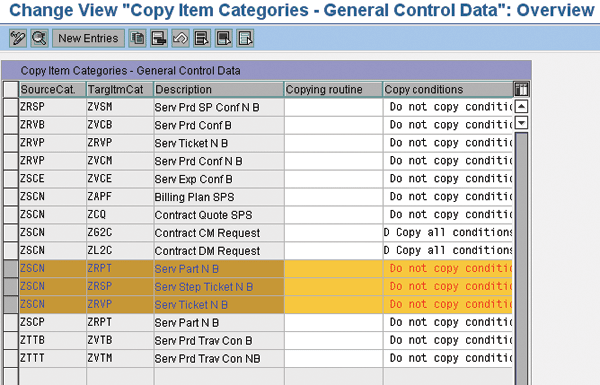Click the select-all rows corner box

[11, 89]
